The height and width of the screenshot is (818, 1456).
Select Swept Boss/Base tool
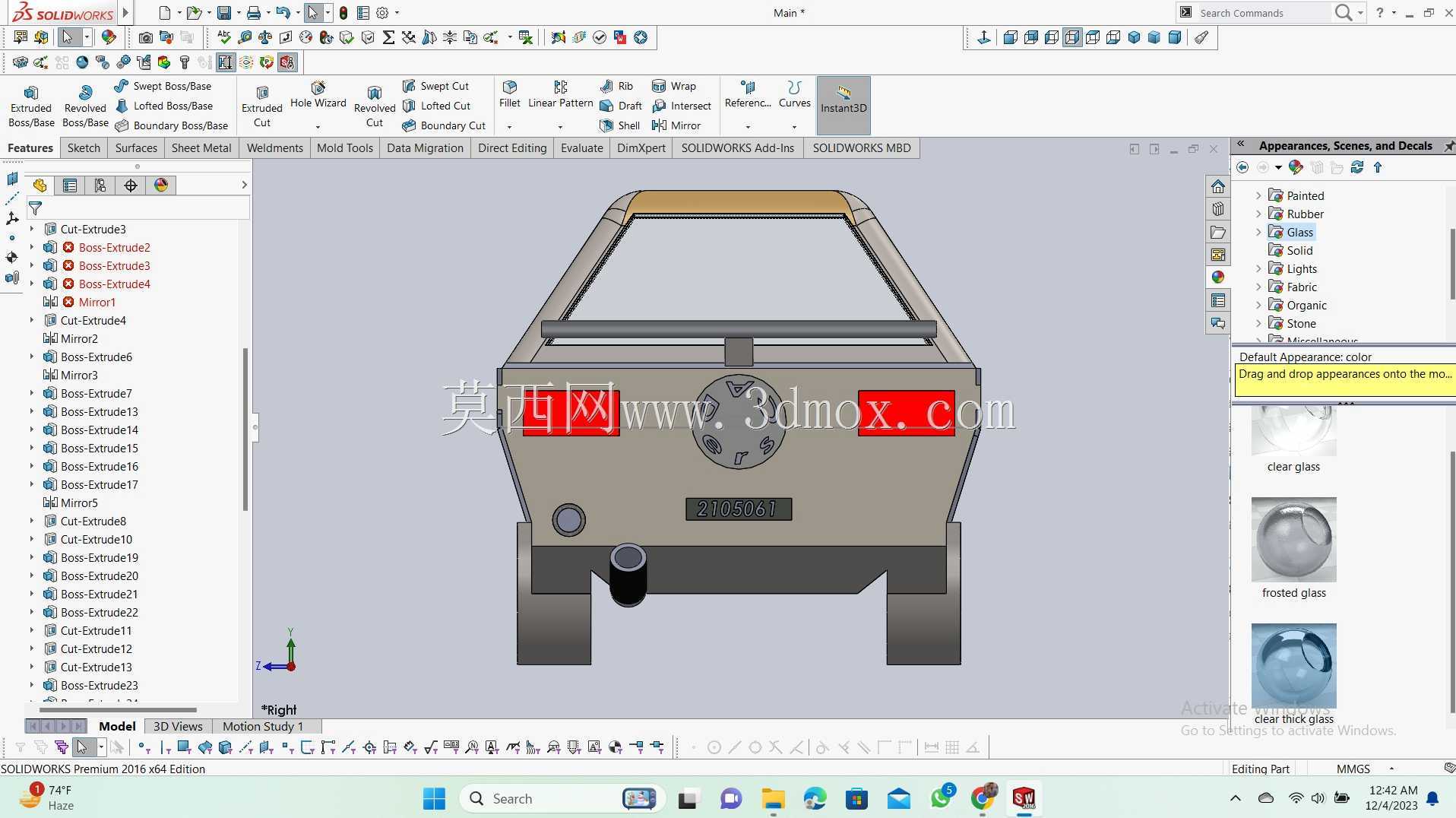tap(163, 86)
